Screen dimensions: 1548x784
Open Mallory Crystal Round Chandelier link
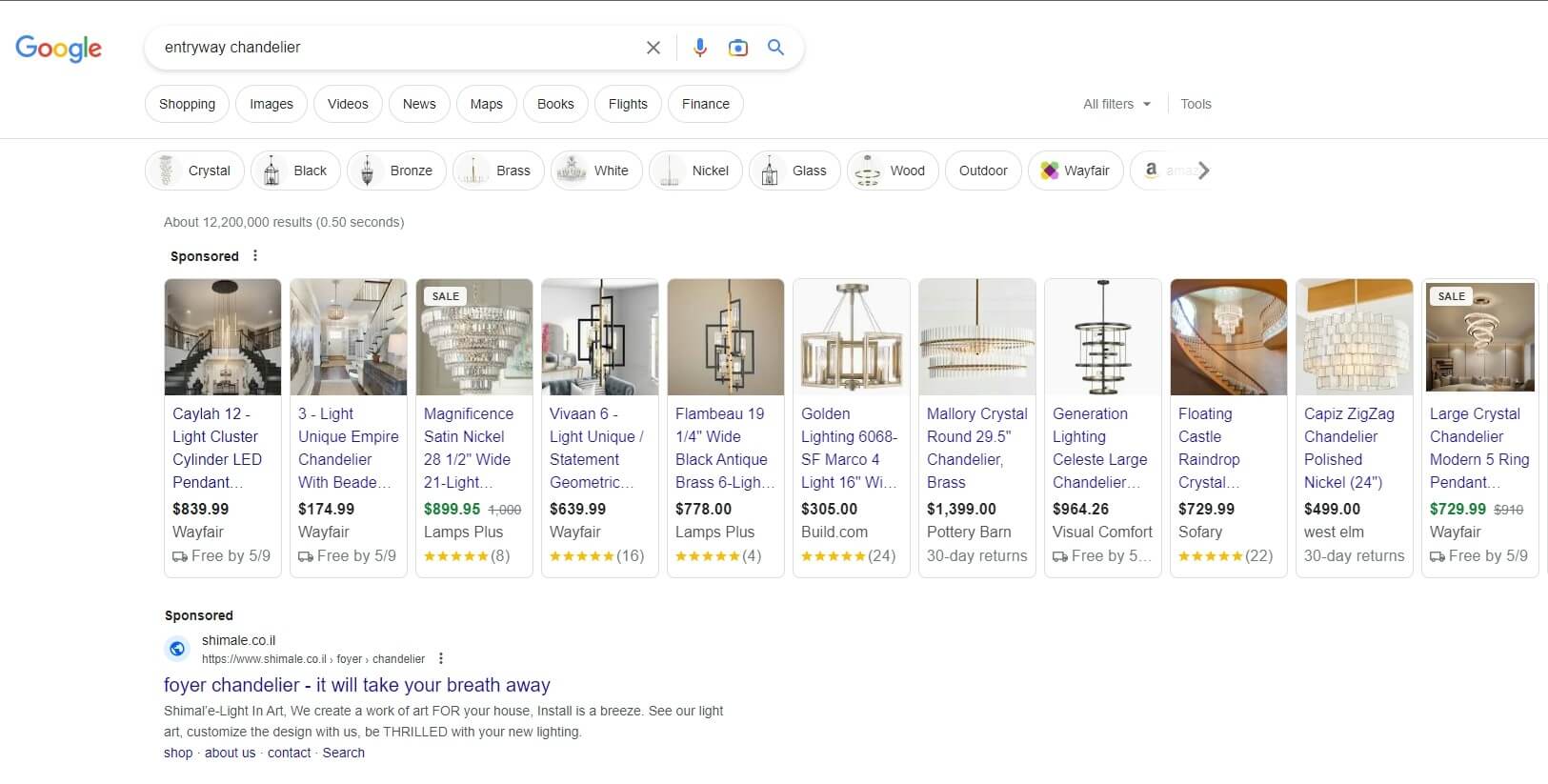pyautogui.click(x=977, y=448)
